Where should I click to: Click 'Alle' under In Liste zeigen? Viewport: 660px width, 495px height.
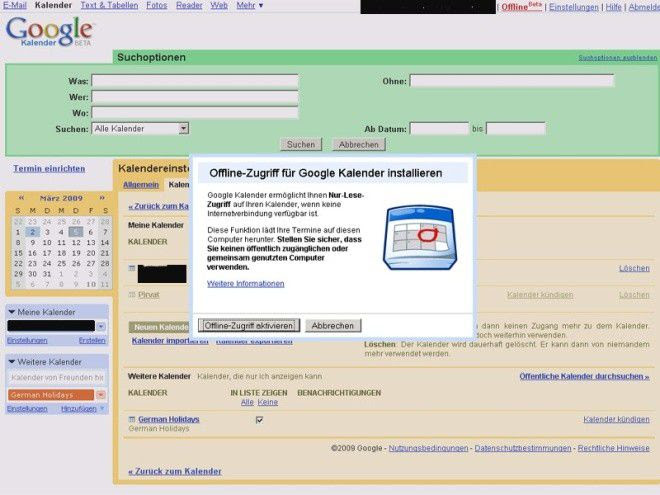(247, 402)
